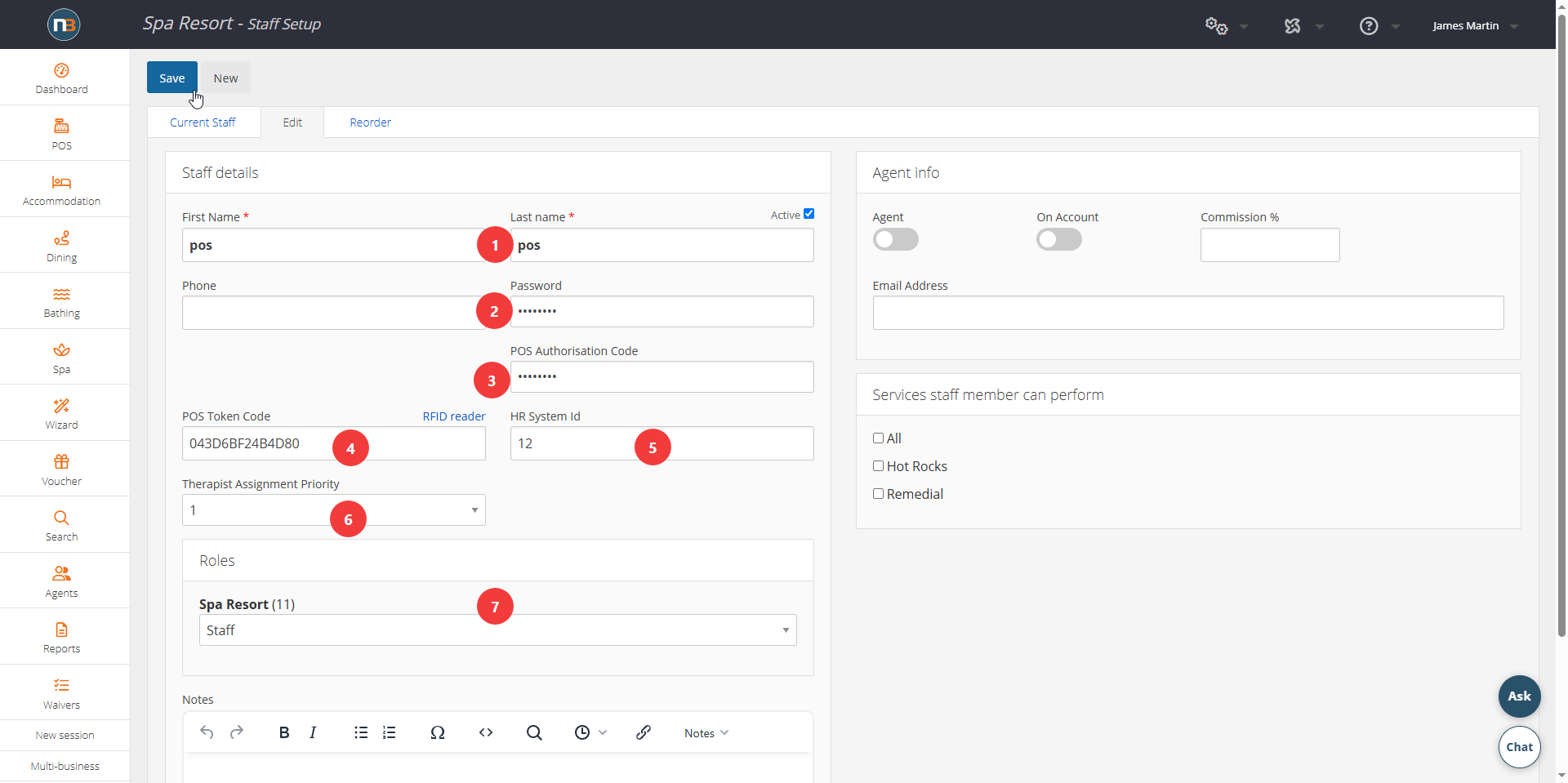Screen dimensions: 1568x783
Task: Open Therapist Assignment Priority dropdown
Action: coord(333,510)
